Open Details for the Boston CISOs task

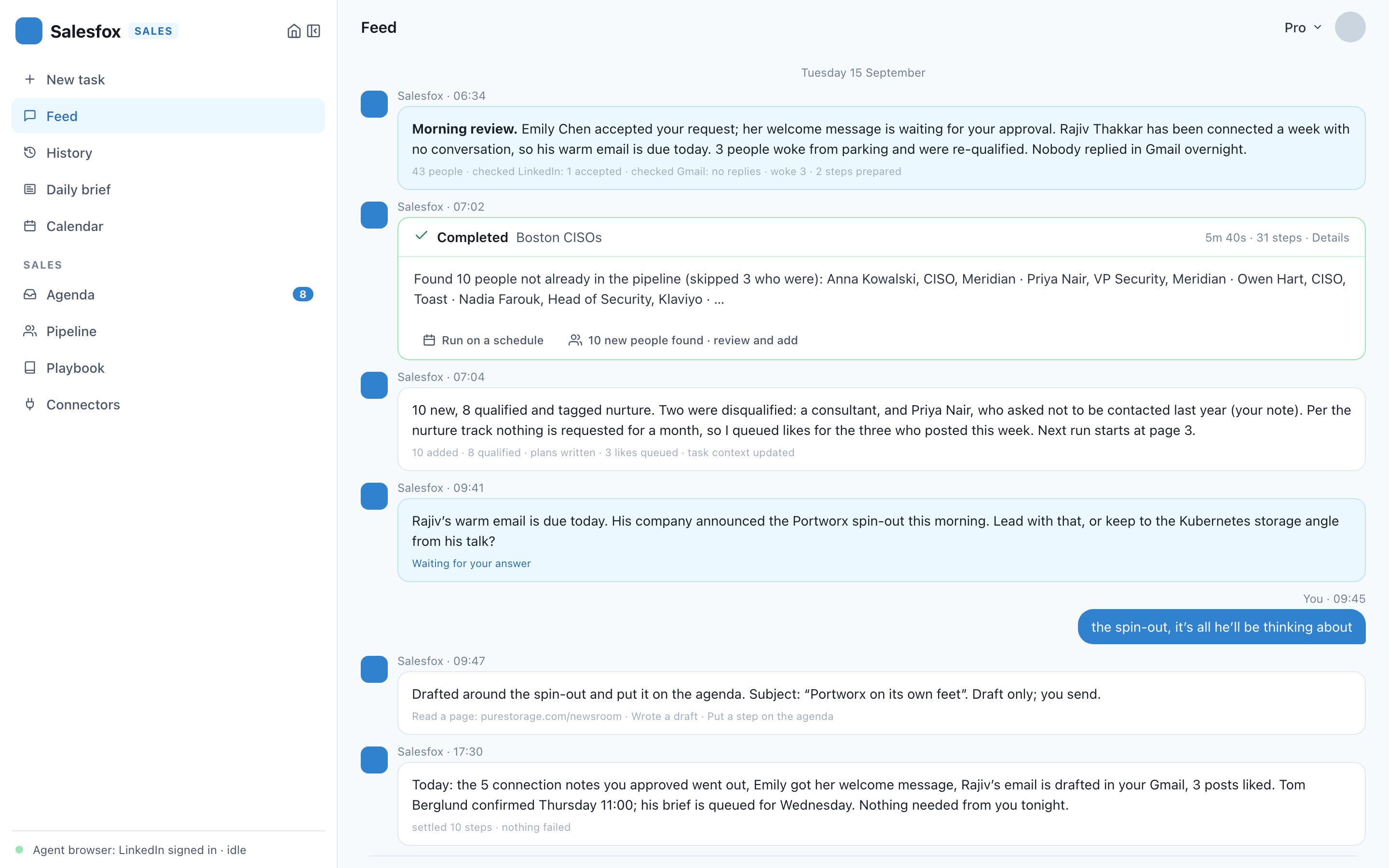[1331, 238]
